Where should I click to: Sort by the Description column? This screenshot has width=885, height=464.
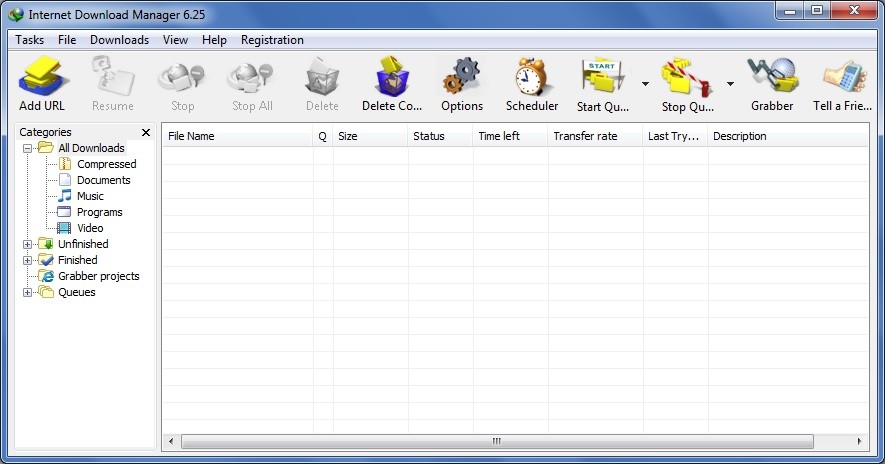pos(788,136)
